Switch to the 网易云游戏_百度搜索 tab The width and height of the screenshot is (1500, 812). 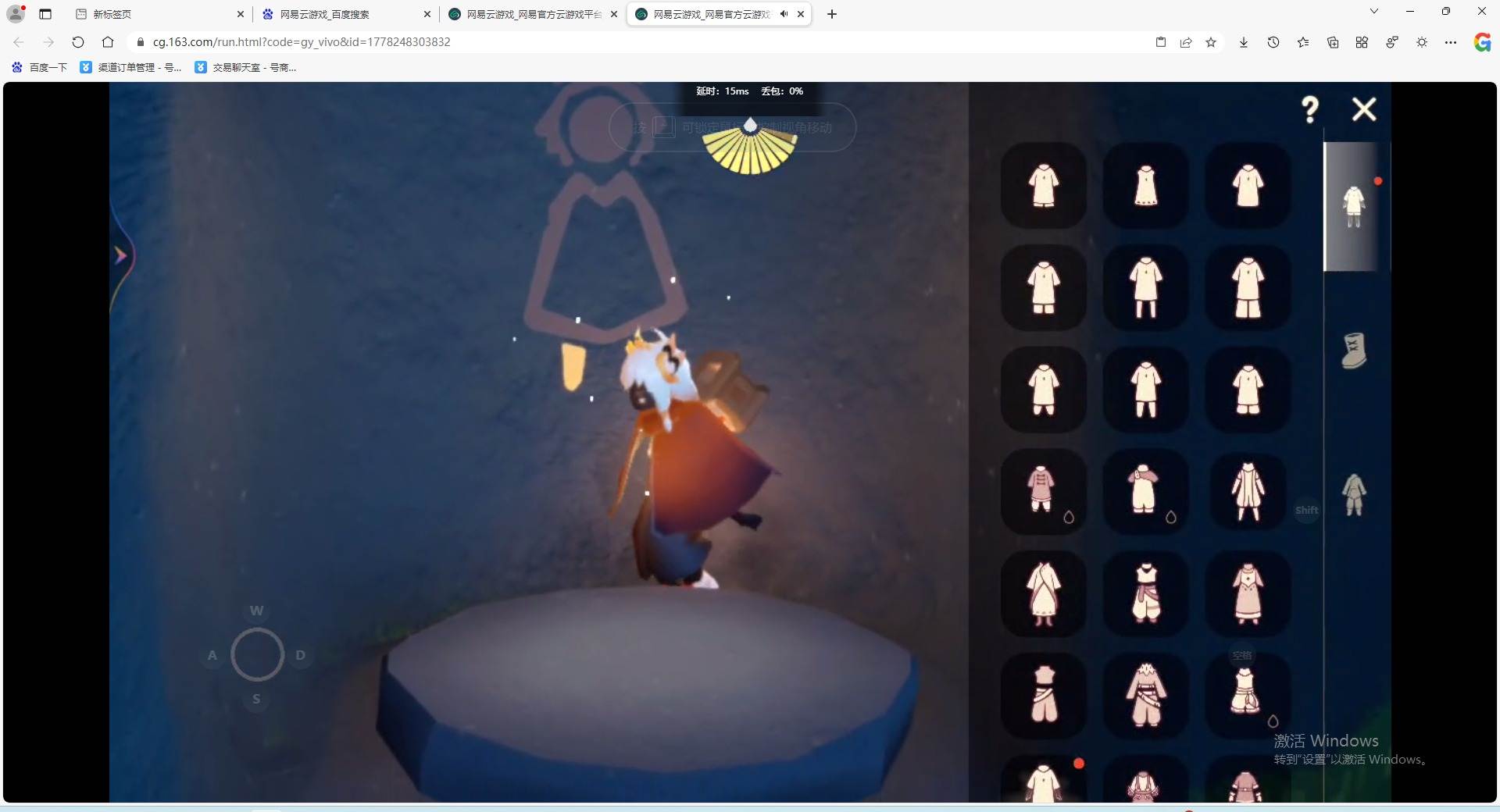pyautogui.click(x=347, y=14)
